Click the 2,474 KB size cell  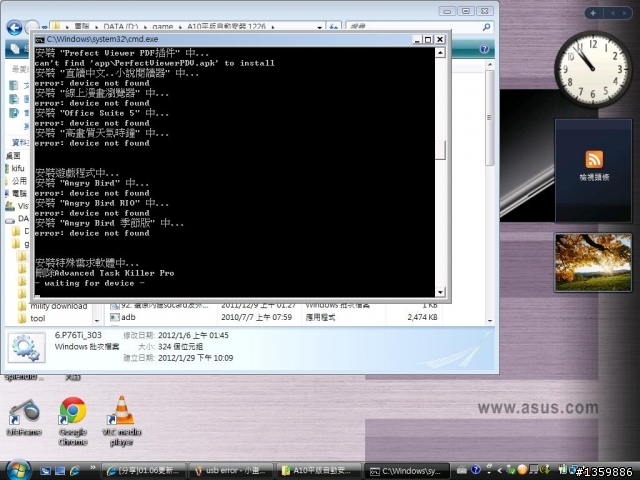[x=422, y=317]
